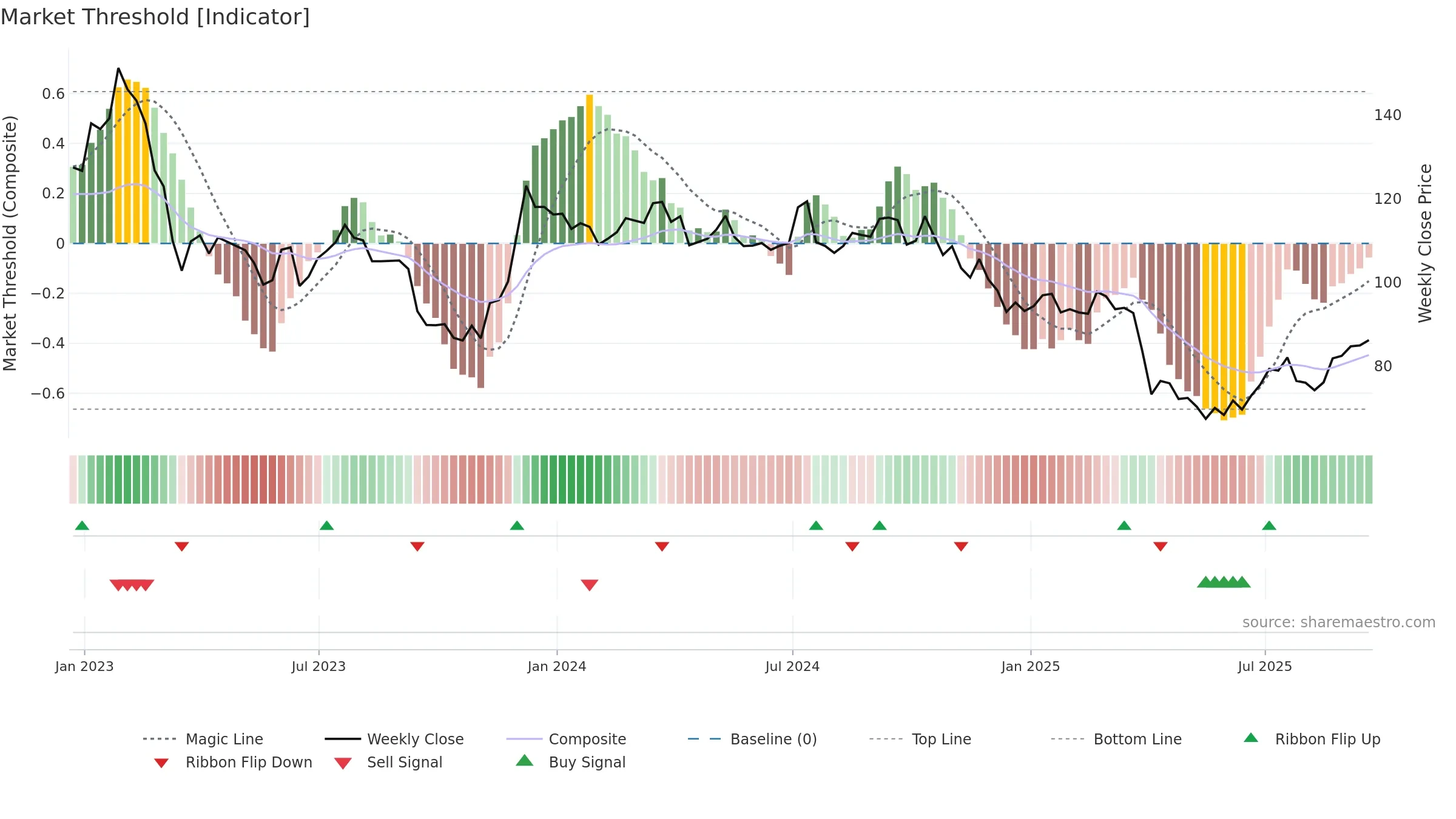Click the Market Threshold (Composite) axis title
The image size is (1456, 819).
tap(10, 243)
